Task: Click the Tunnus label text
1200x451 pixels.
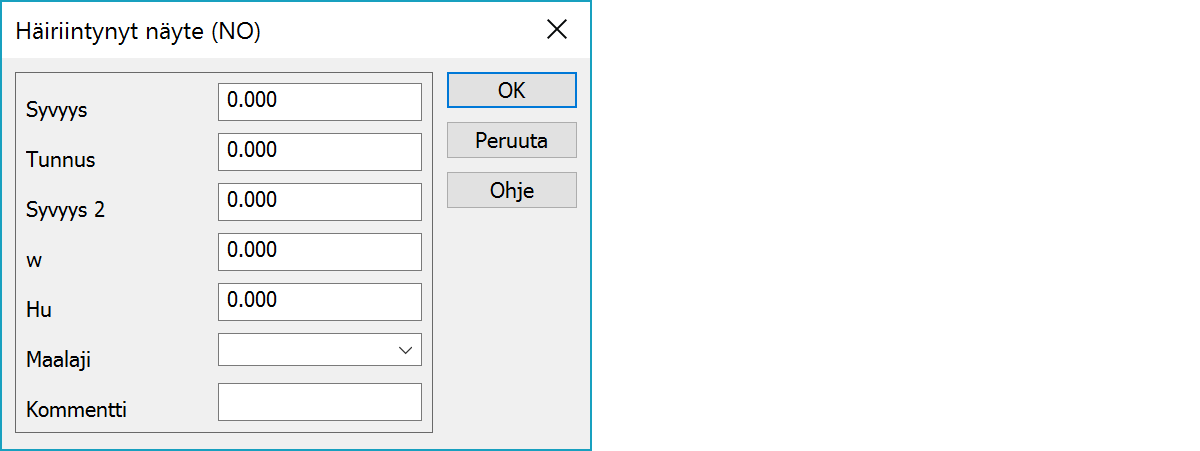Action: click(61, 160)
